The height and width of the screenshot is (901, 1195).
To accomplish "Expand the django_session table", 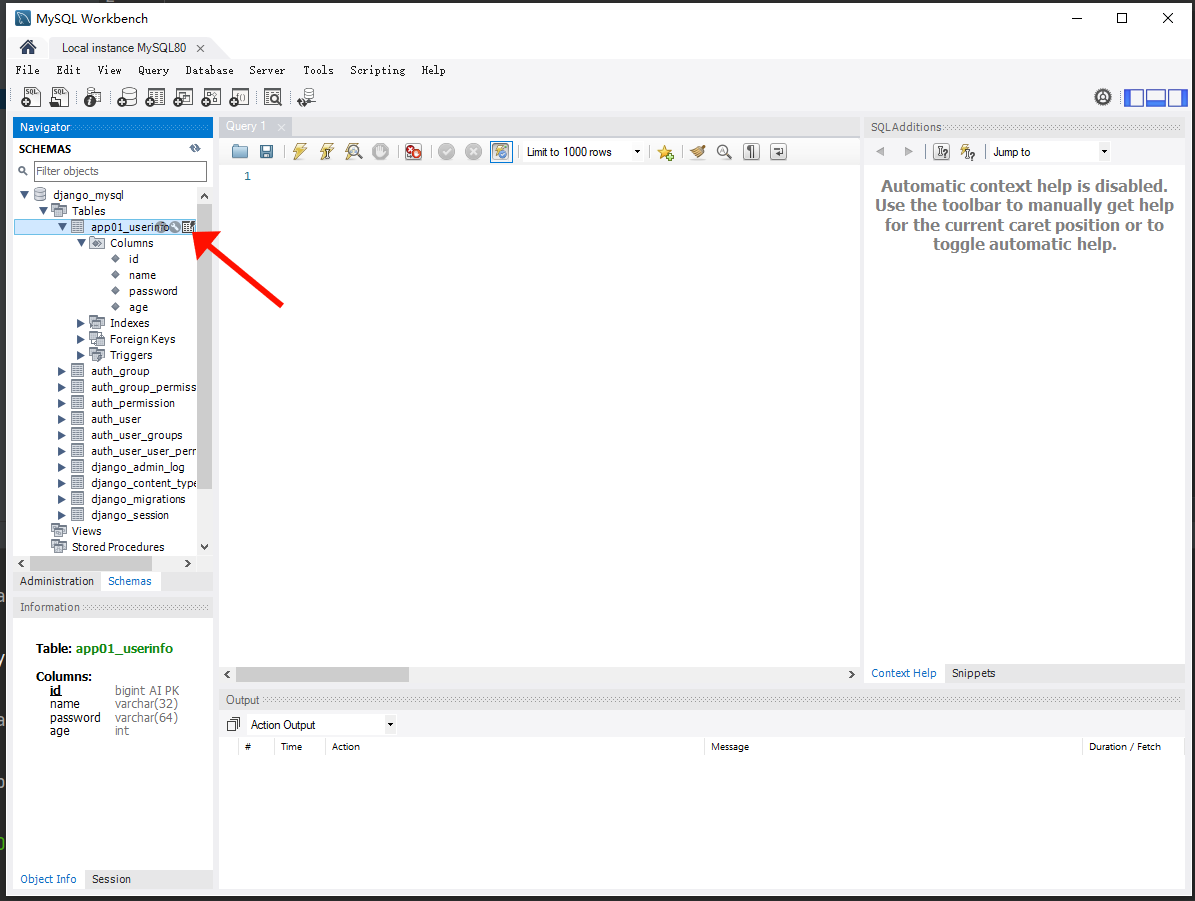I will click(62, 515).
